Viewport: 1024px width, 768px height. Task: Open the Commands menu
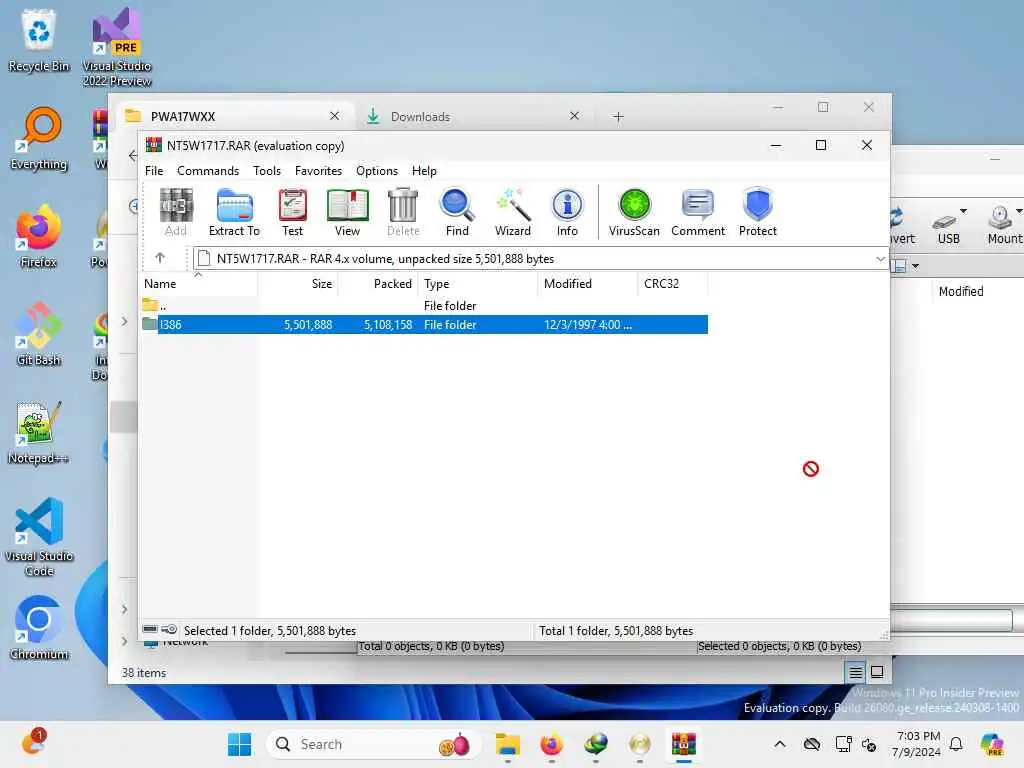(208, 170)
